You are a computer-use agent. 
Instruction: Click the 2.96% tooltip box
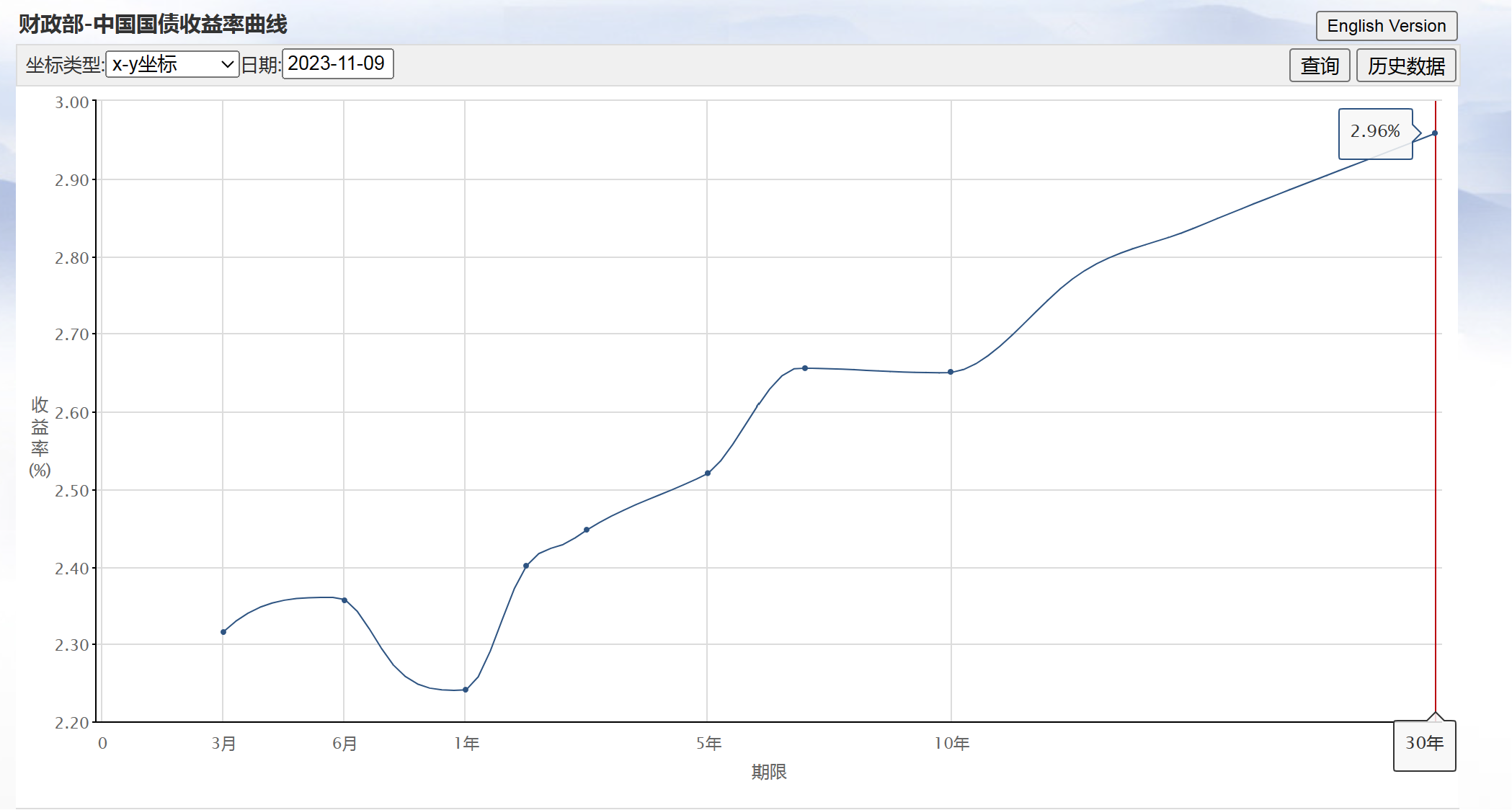coord(1375,133)
